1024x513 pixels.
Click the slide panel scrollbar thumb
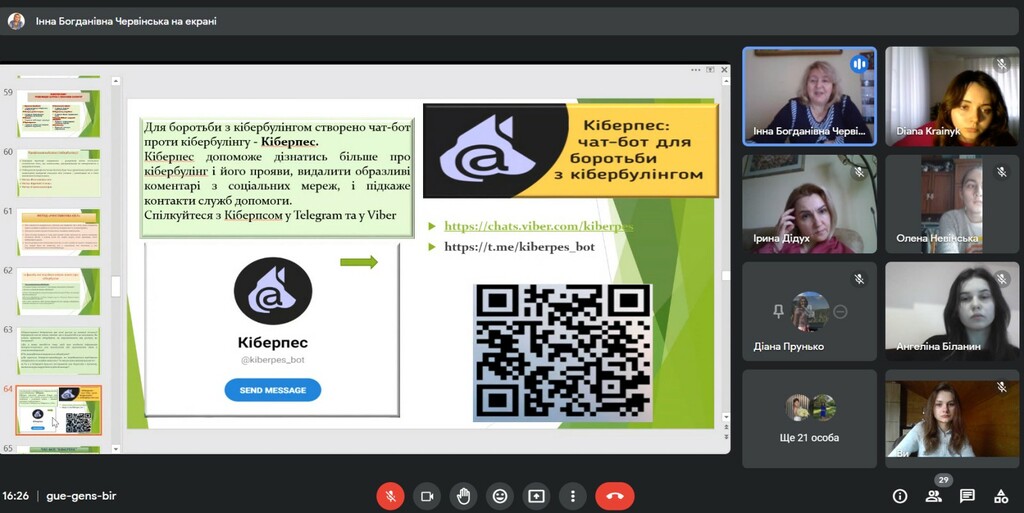tap(116, 286)
